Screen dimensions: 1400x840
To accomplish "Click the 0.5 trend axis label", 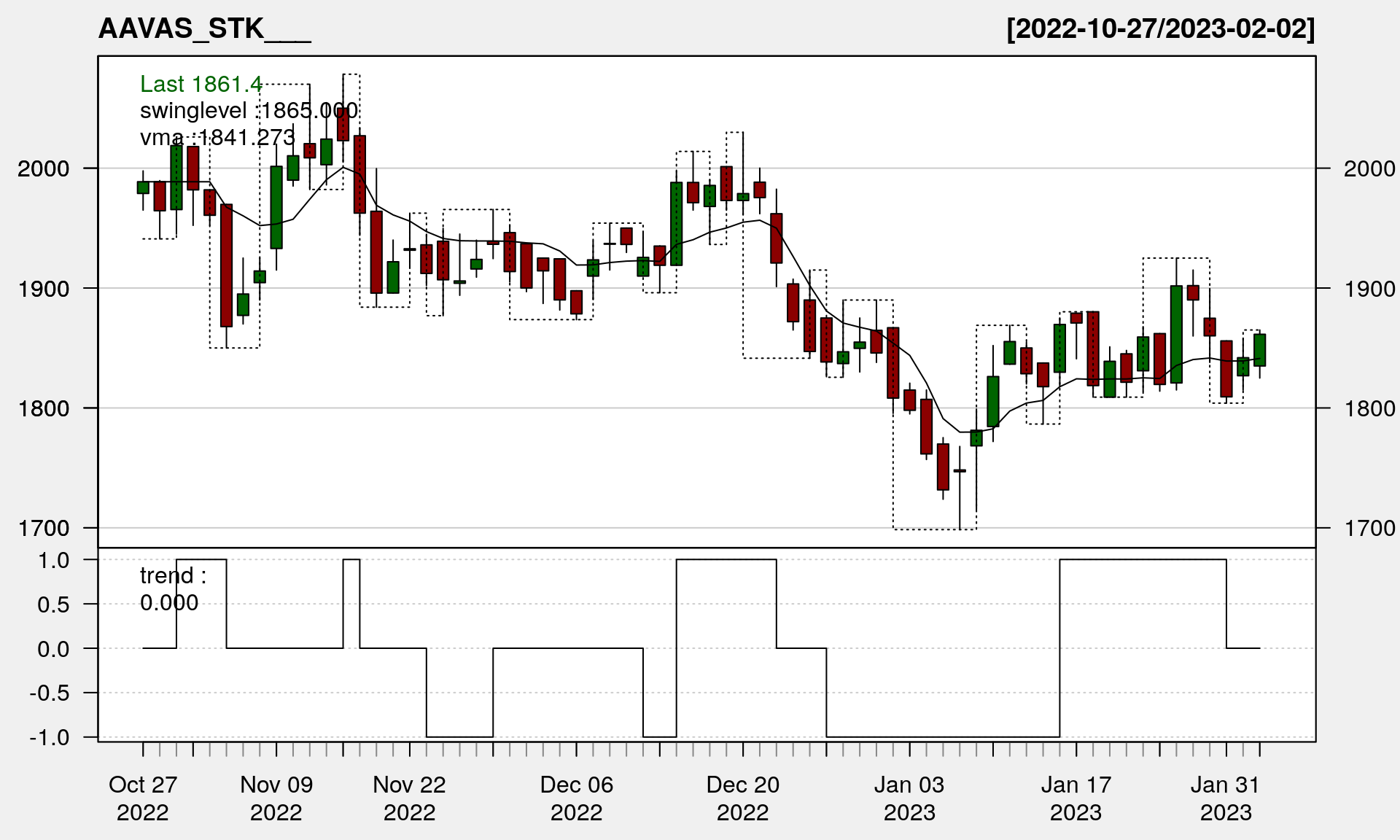I will tap(53, 604).
